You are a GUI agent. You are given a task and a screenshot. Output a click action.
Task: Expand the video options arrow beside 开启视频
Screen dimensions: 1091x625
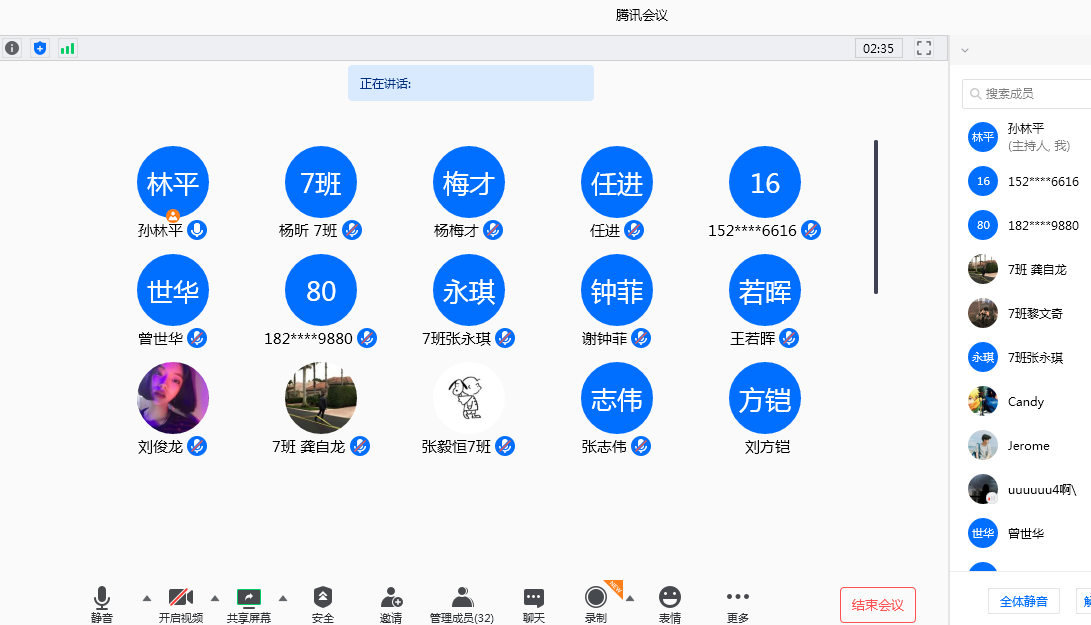pos(214,598)
